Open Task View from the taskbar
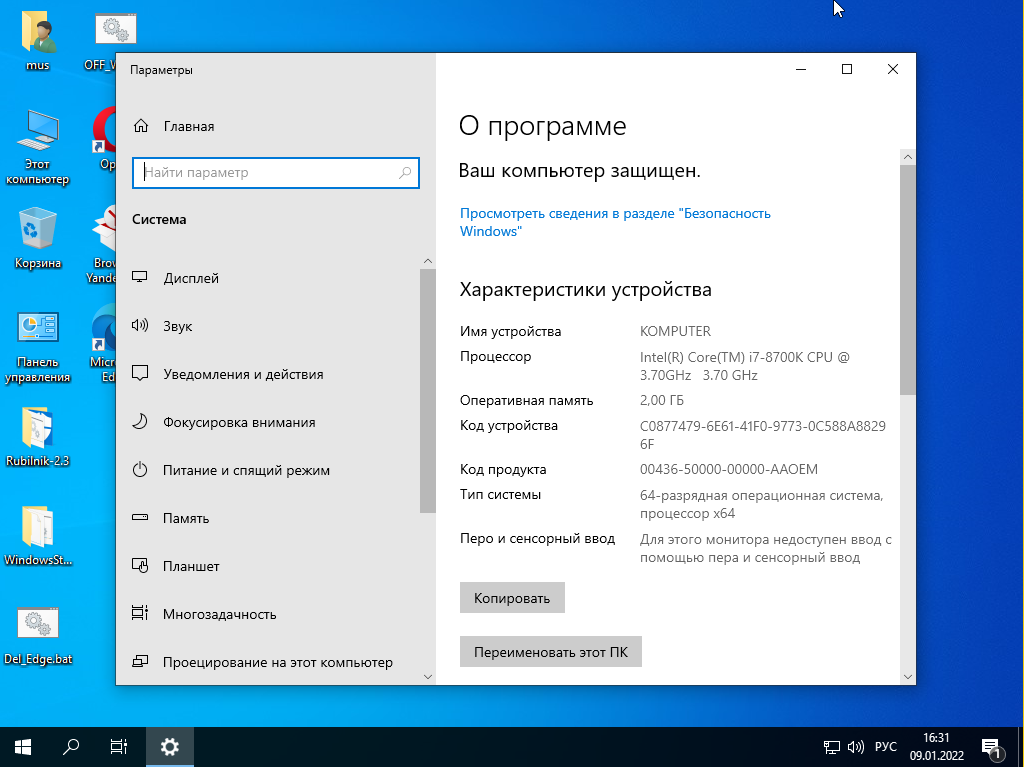Image resolution: width=1024 pixels, height=767 pixels. pyautogui.click(x=119, y=746)
